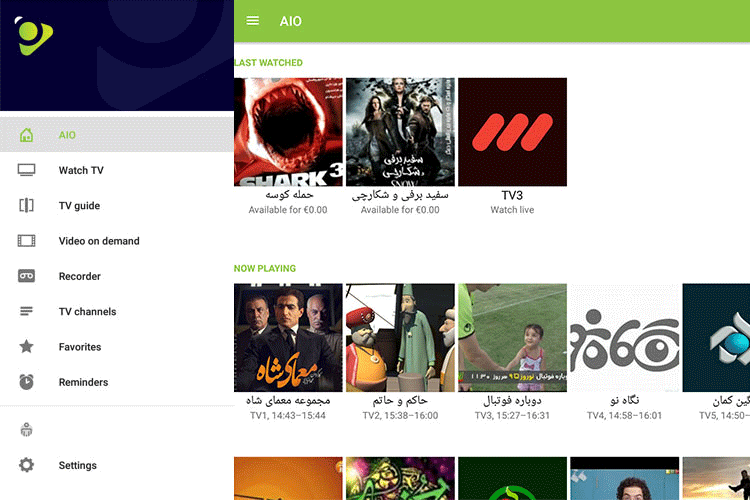The width and height of the screenshot is (750, 500).
Task: Open the orange thumbnail in bottom row
Action: [288, 478]
